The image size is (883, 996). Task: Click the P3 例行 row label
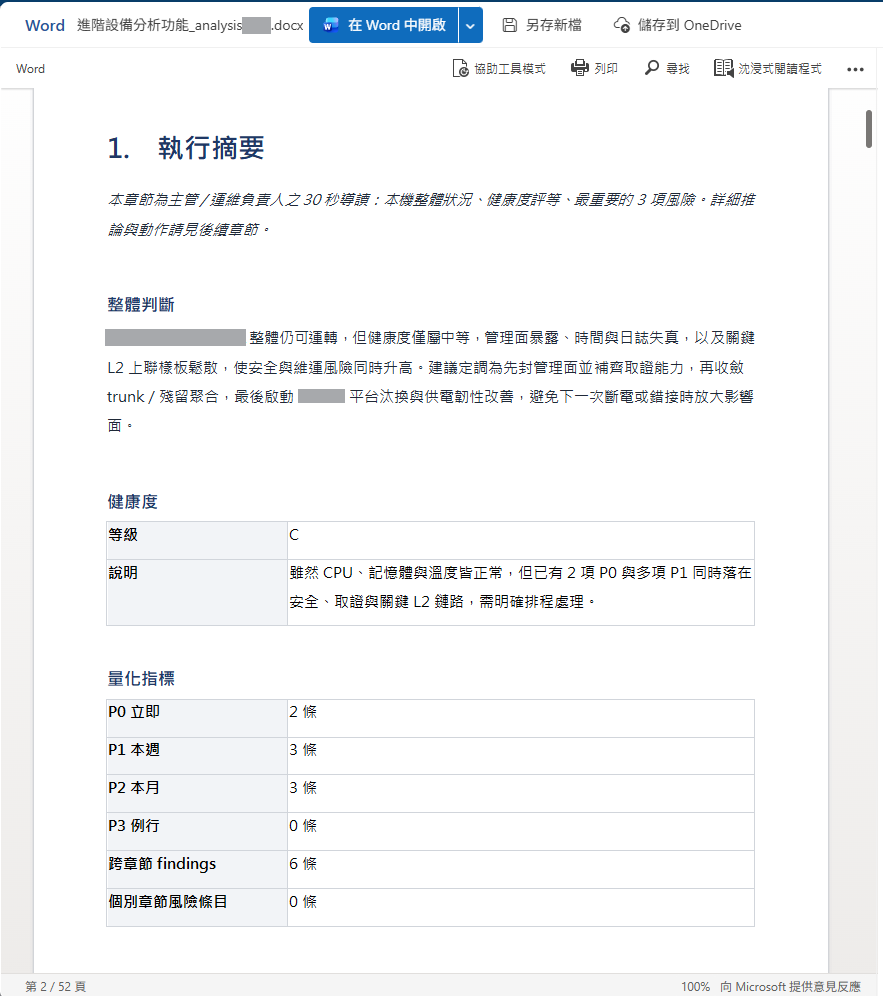pos(134,826)
